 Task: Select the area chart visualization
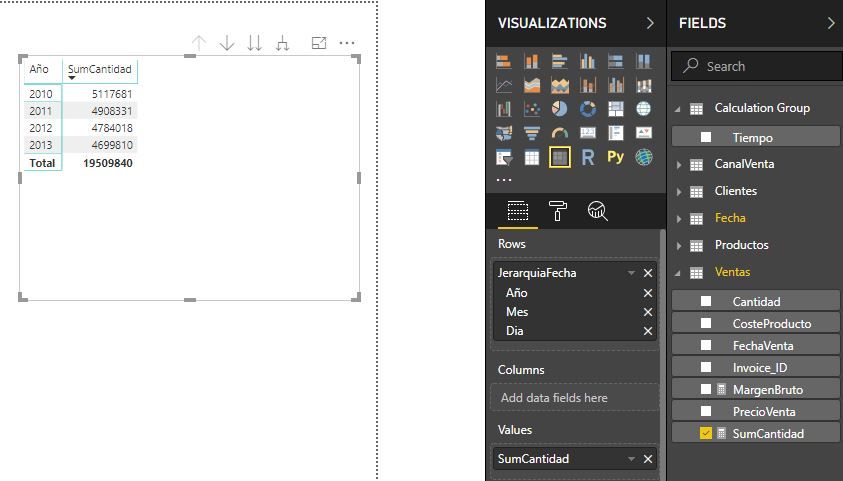point(532,85)
